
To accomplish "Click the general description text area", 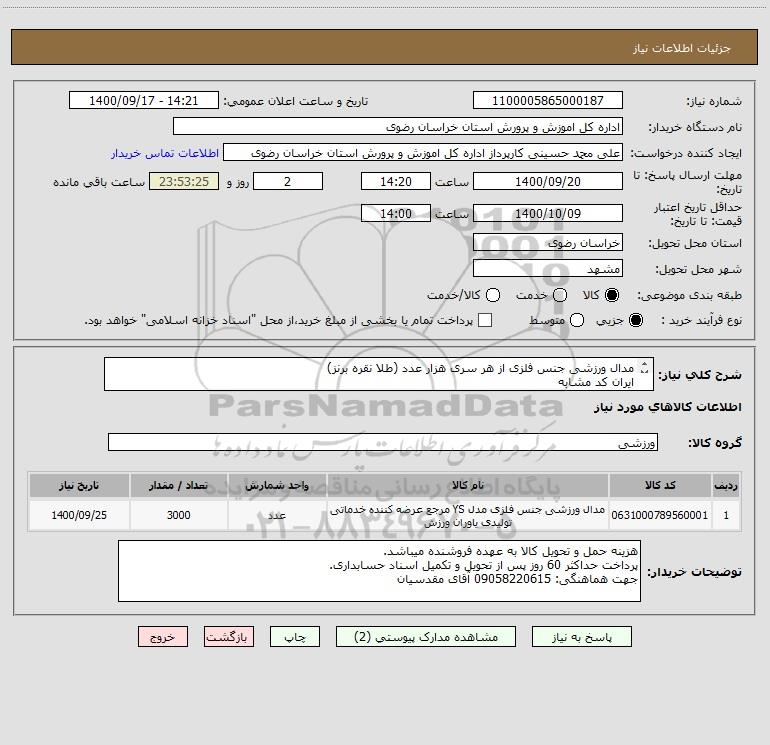I will click(x=379, y=374).
